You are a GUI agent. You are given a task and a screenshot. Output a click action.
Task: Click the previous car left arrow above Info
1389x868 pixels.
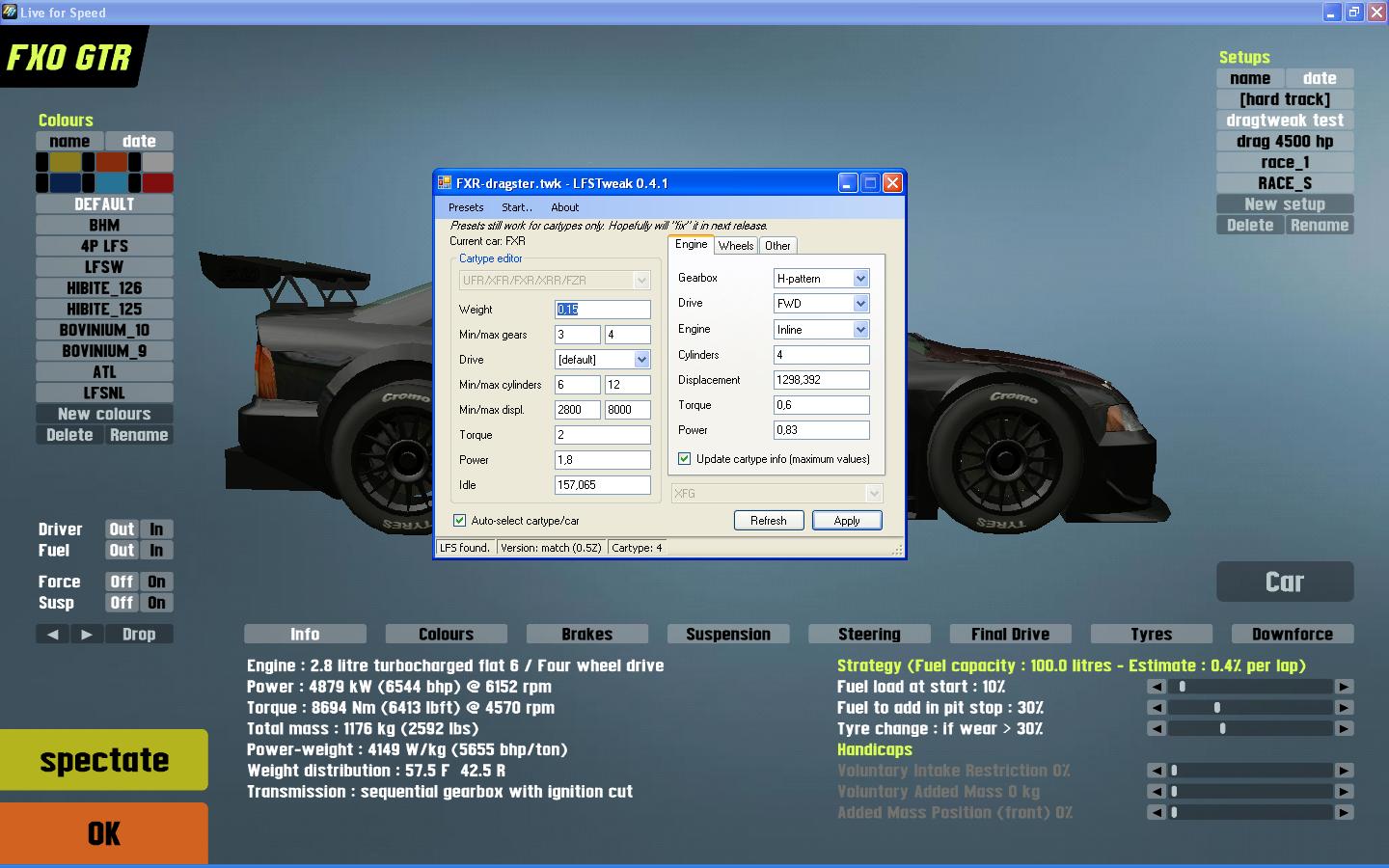(52, 635)
